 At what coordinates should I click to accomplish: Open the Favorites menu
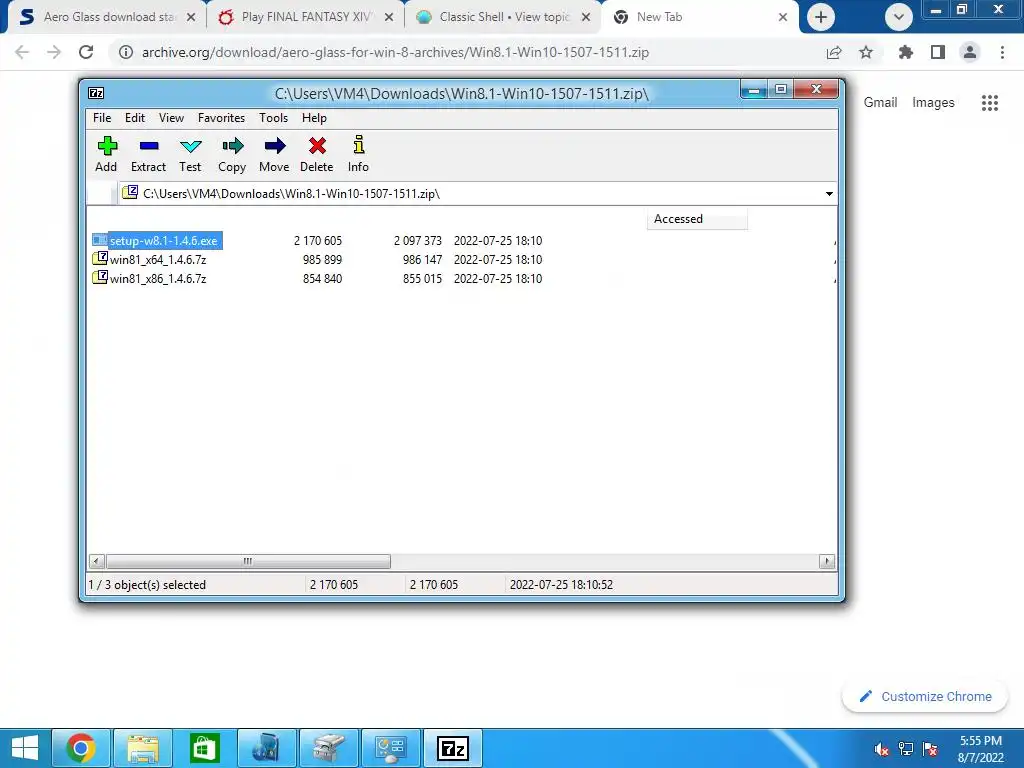tap(221, 118)
